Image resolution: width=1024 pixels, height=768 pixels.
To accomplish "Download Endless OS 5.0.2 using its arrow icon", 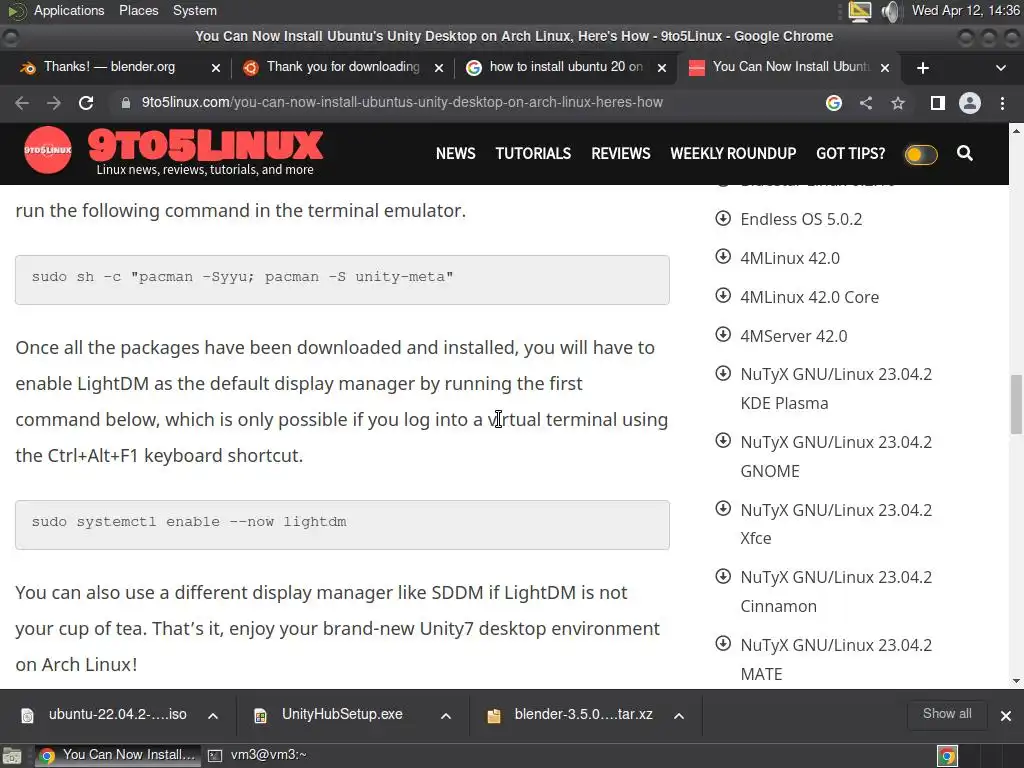I will [723, 218].
